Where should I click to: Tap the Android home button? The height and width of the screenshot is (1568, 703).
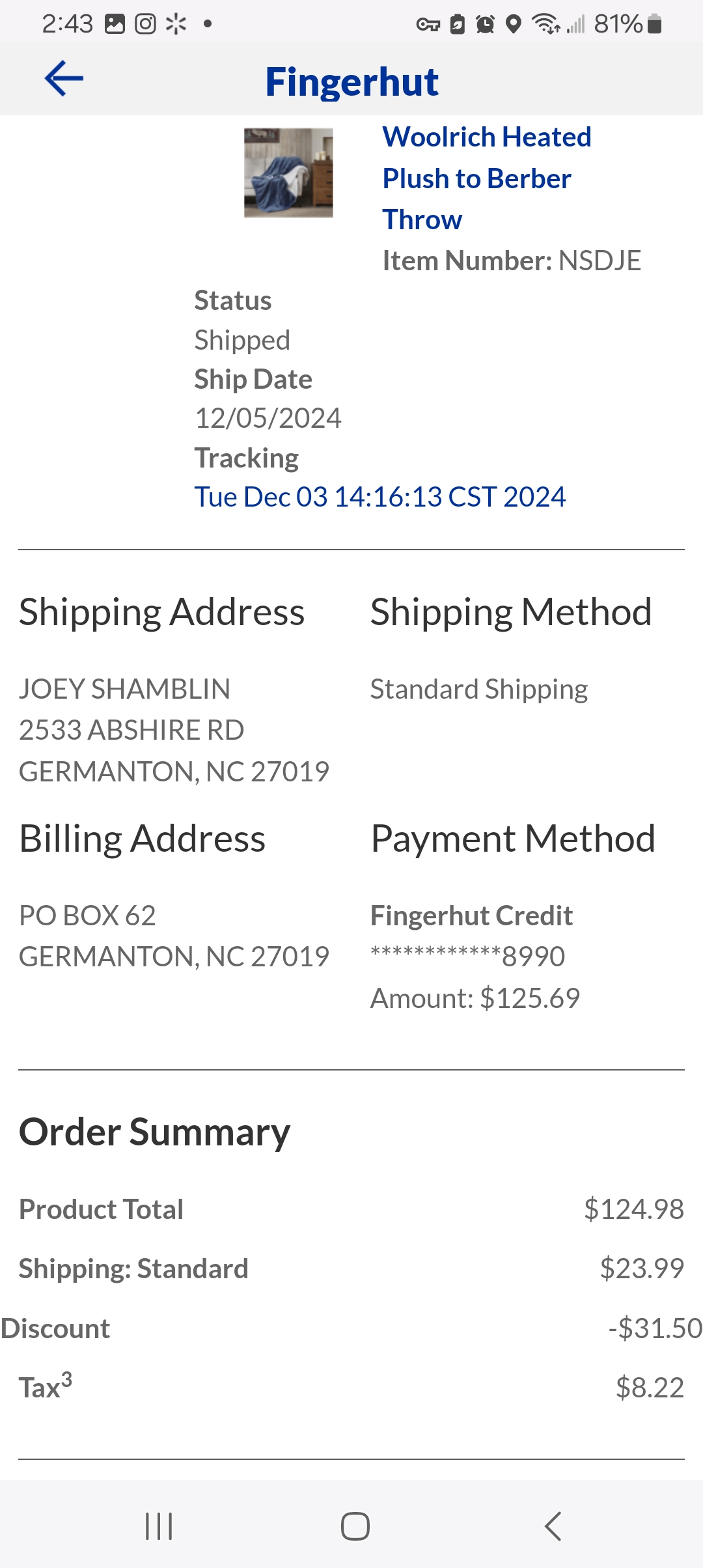355,1526
